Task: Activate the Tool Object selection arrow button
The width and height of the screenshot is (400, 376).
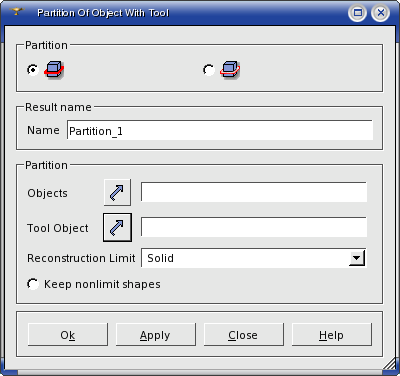Action: point(117,227)
